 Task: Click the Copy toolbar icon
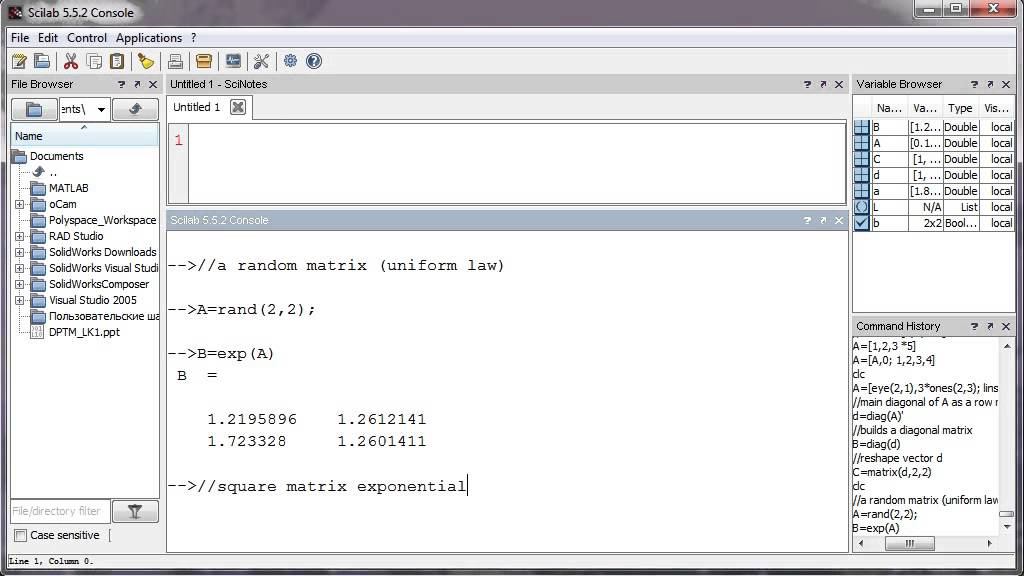click(x=94, y=61)
